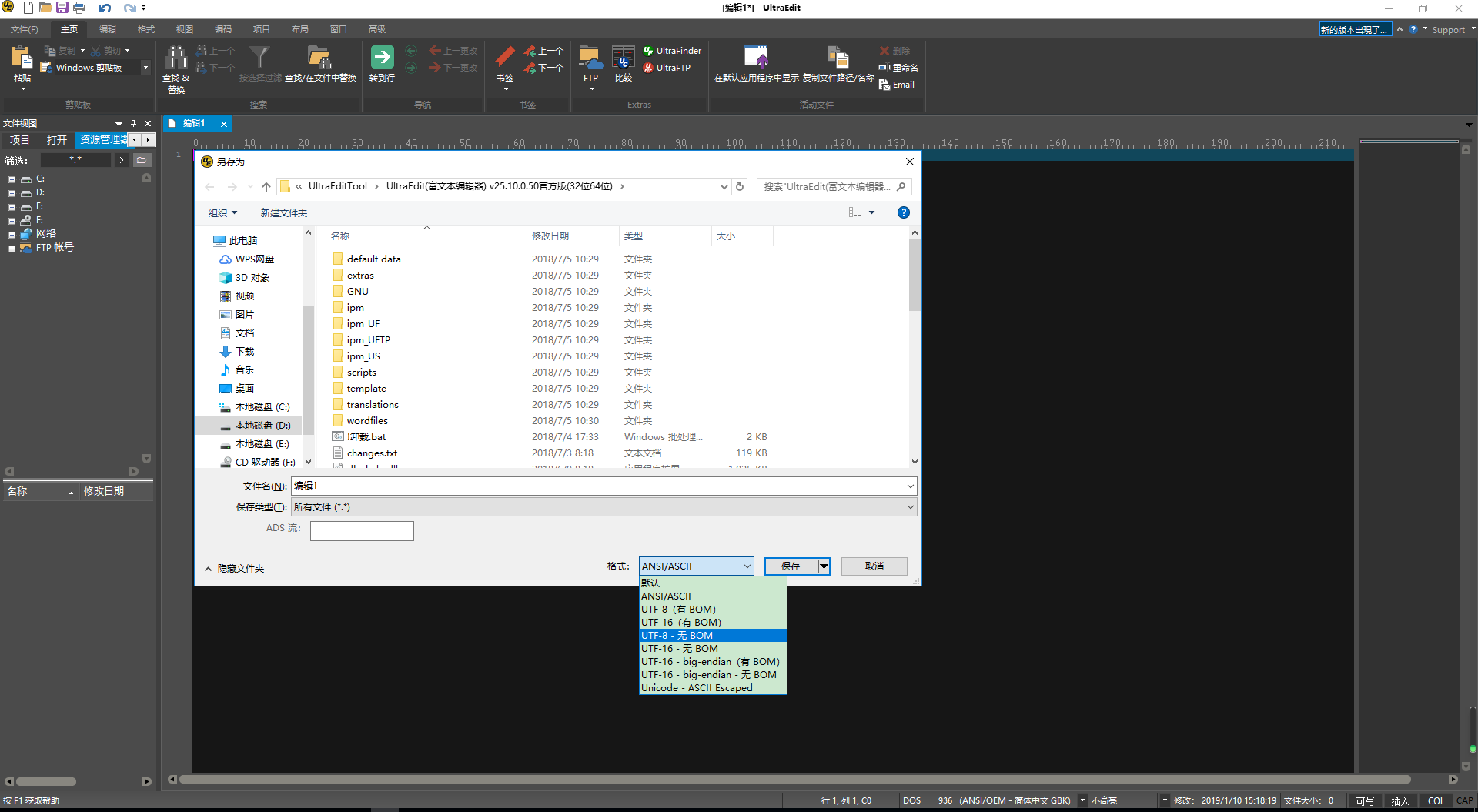The width and height of the screenshot is (1478, 812).
Task: Expand the 网络 tree node
Action: pyautogui.click(x=12, y=235)
